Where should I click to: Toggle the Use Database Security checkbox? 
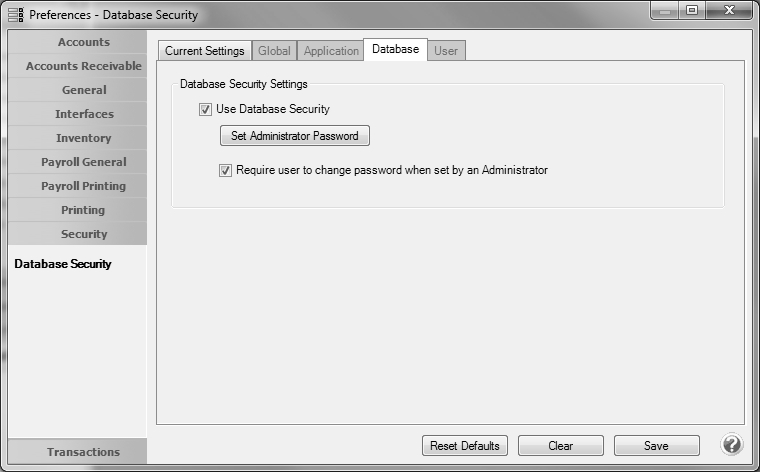[206, 109]
